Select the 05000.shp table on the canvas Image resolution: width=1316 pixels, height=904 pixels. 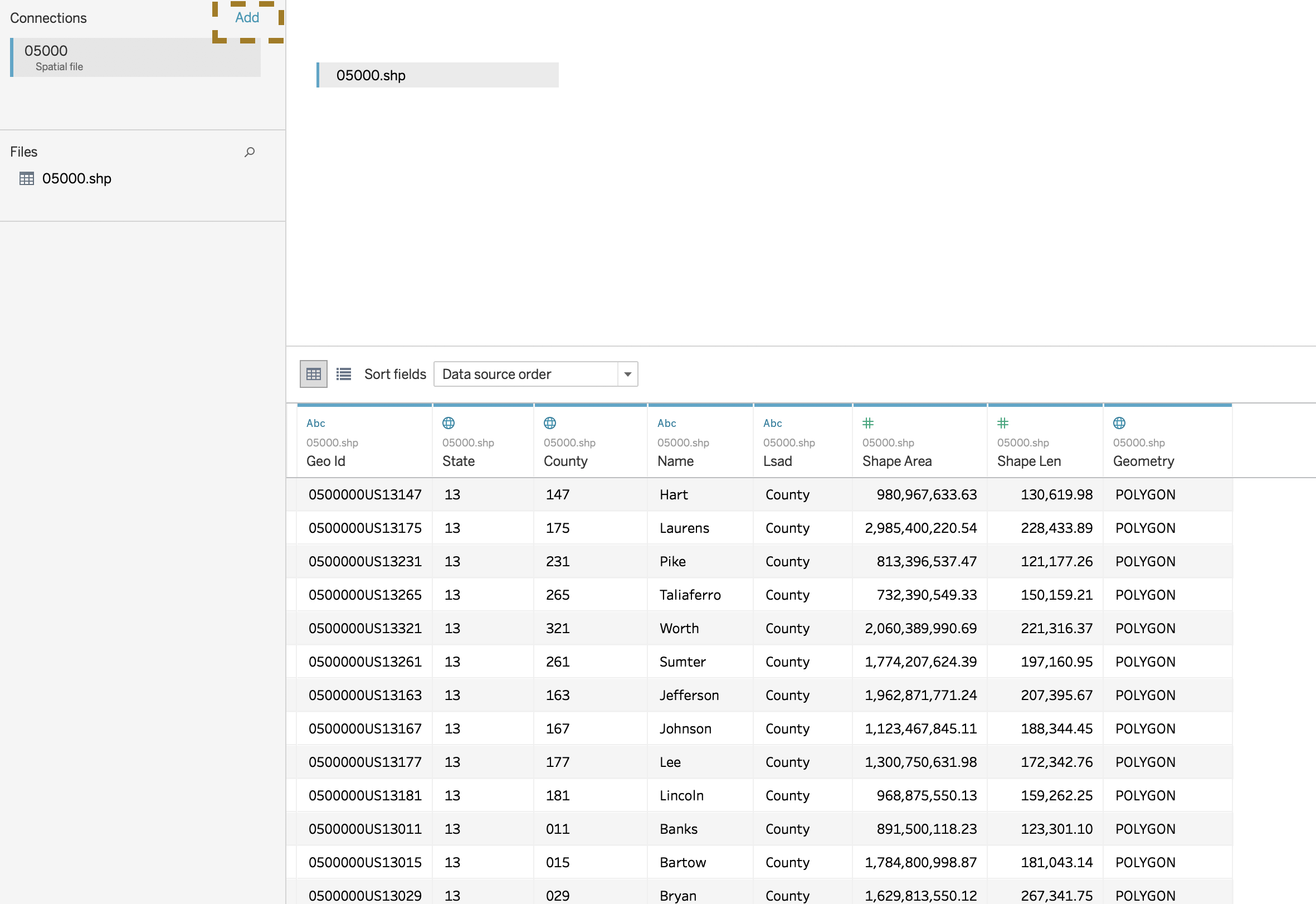(x=437, y=75)
